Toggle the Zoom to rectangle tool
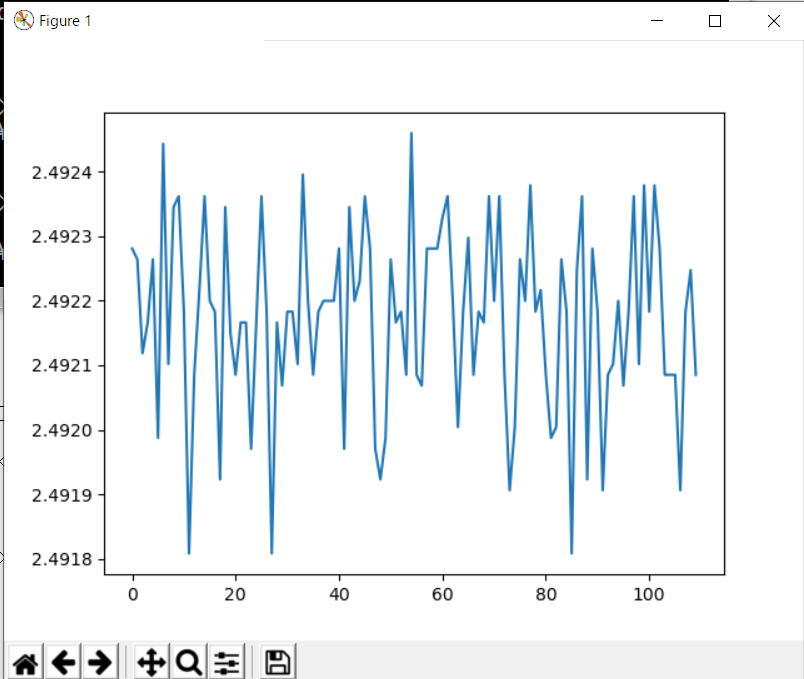The width and height of the screenshot is (804, 679). tap(188, 662)
